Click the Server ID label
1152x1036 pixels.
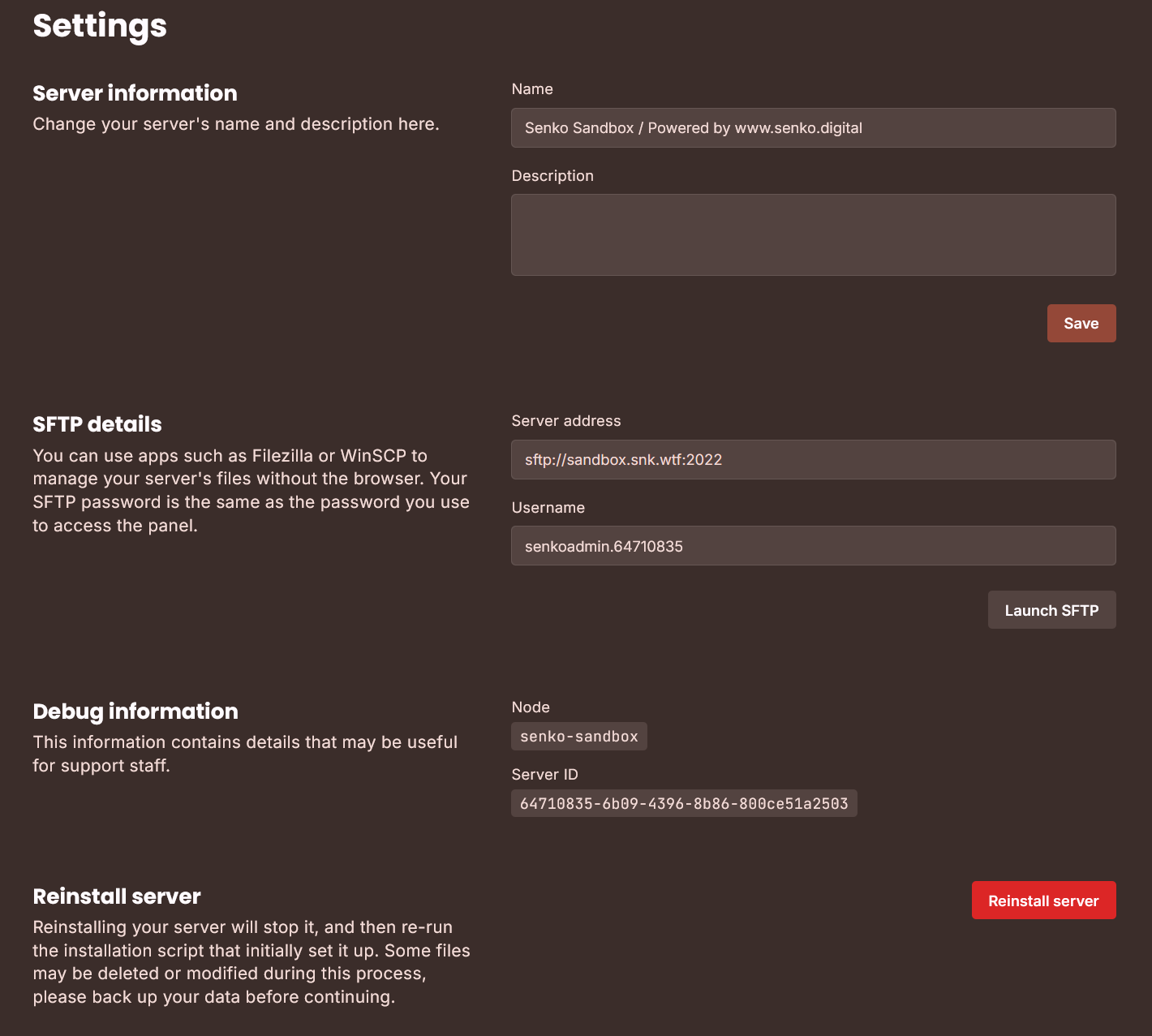(x=544, y=774)
